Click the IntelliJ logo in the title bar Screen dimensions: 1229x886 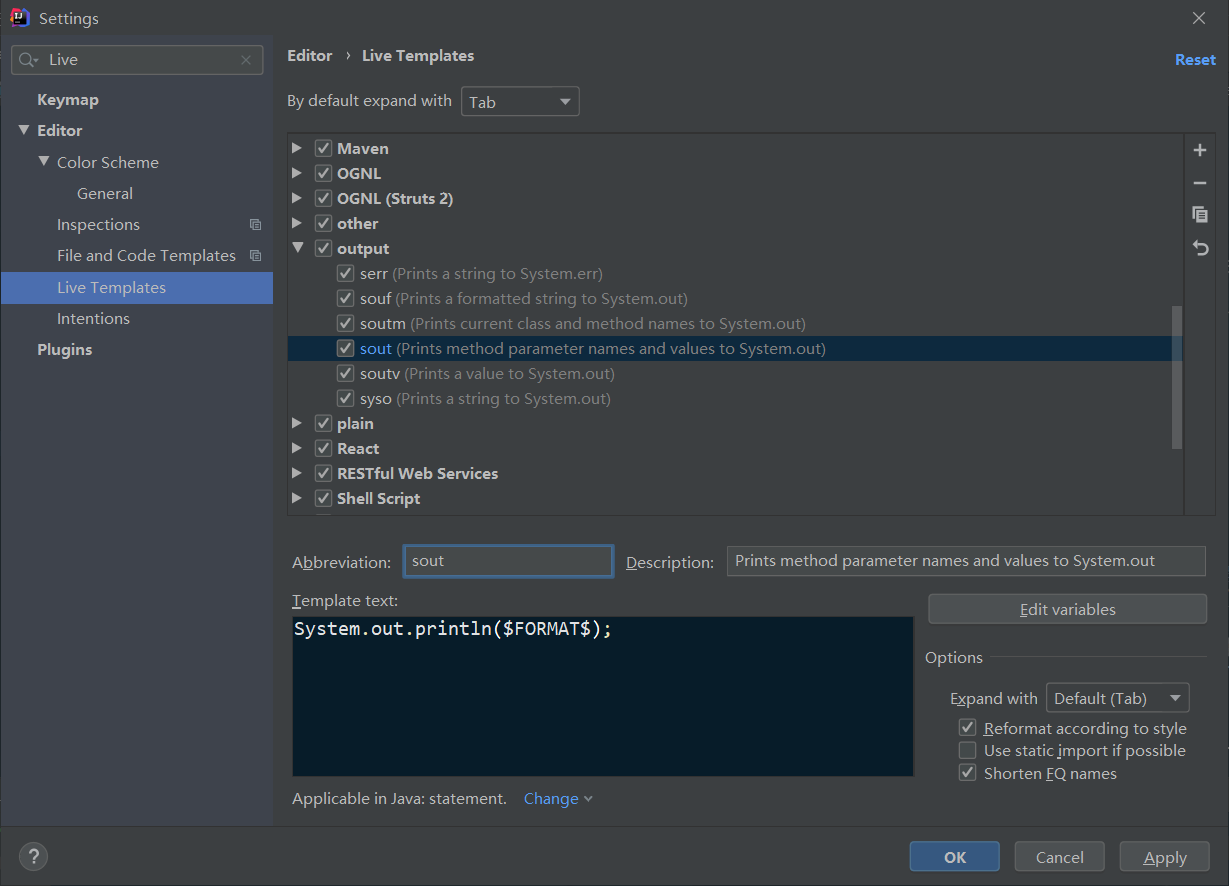19,18
